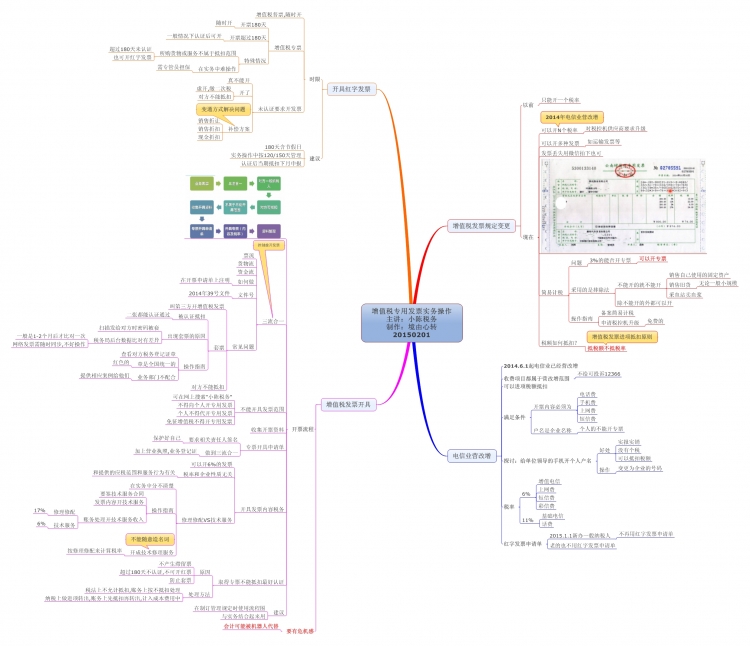Viewport: 750px width, 646px height.
Task: Select the 11% tax rate node
Action: 526,520
